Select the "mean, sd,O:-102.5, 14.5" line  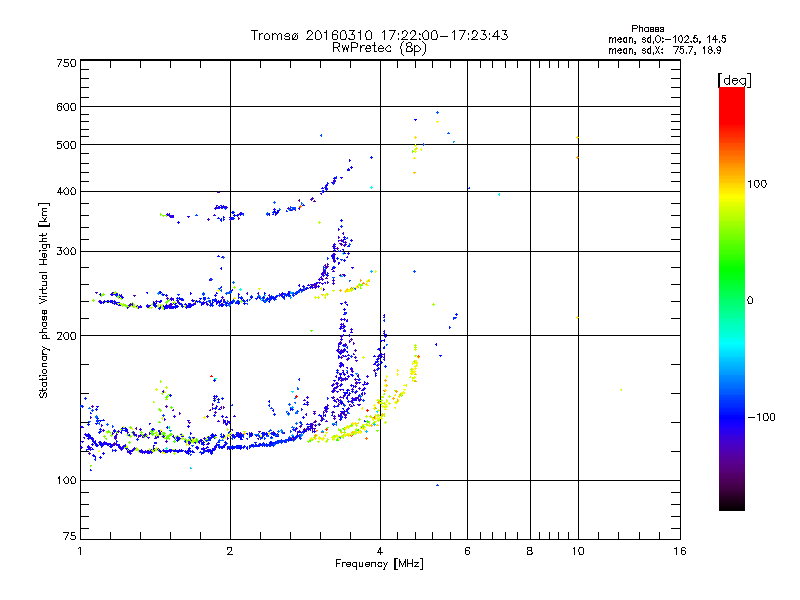(667, 39)
